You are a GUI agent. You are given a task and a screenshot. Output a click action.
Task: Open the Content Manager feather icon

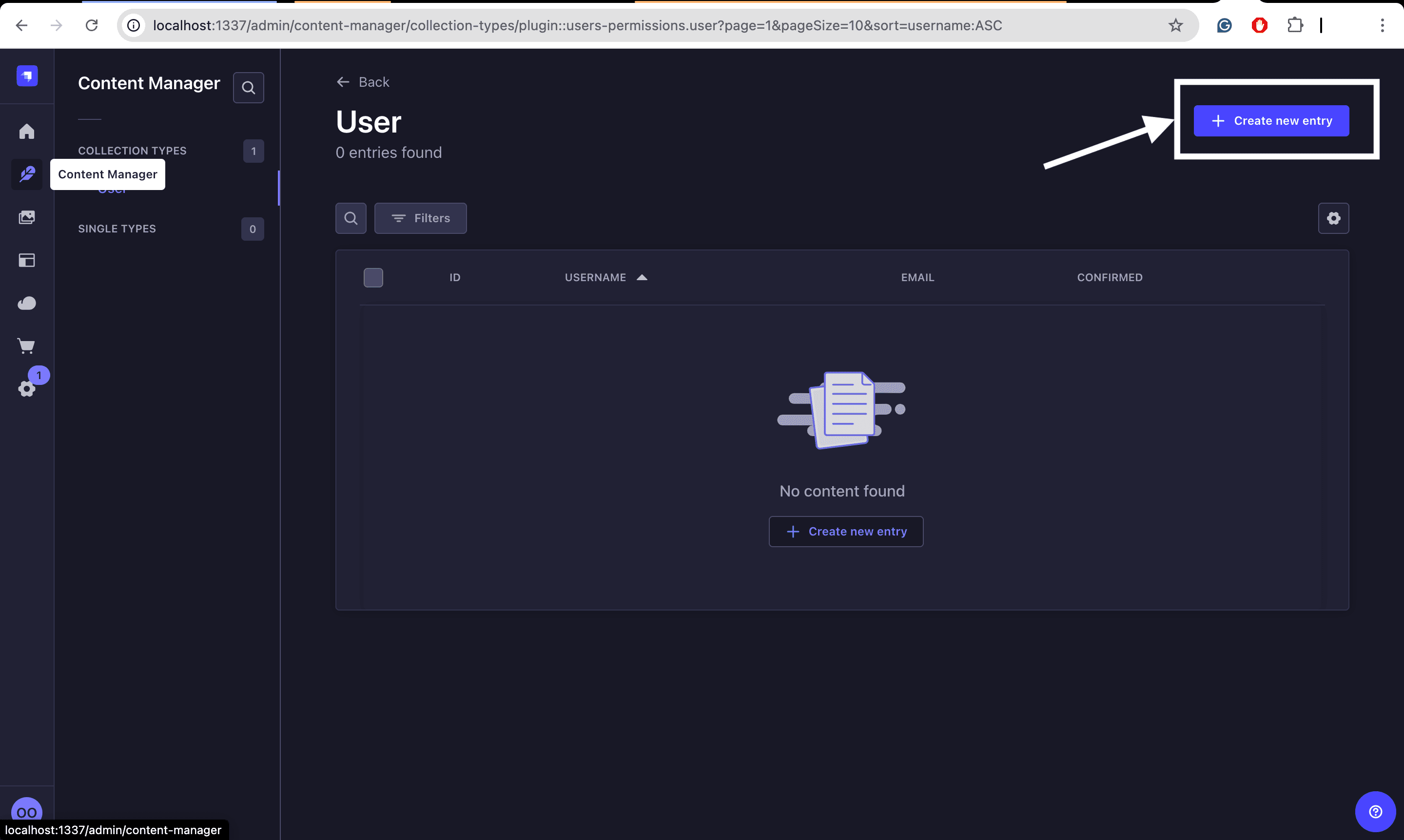pyautogui.click(x=27, y=174)
